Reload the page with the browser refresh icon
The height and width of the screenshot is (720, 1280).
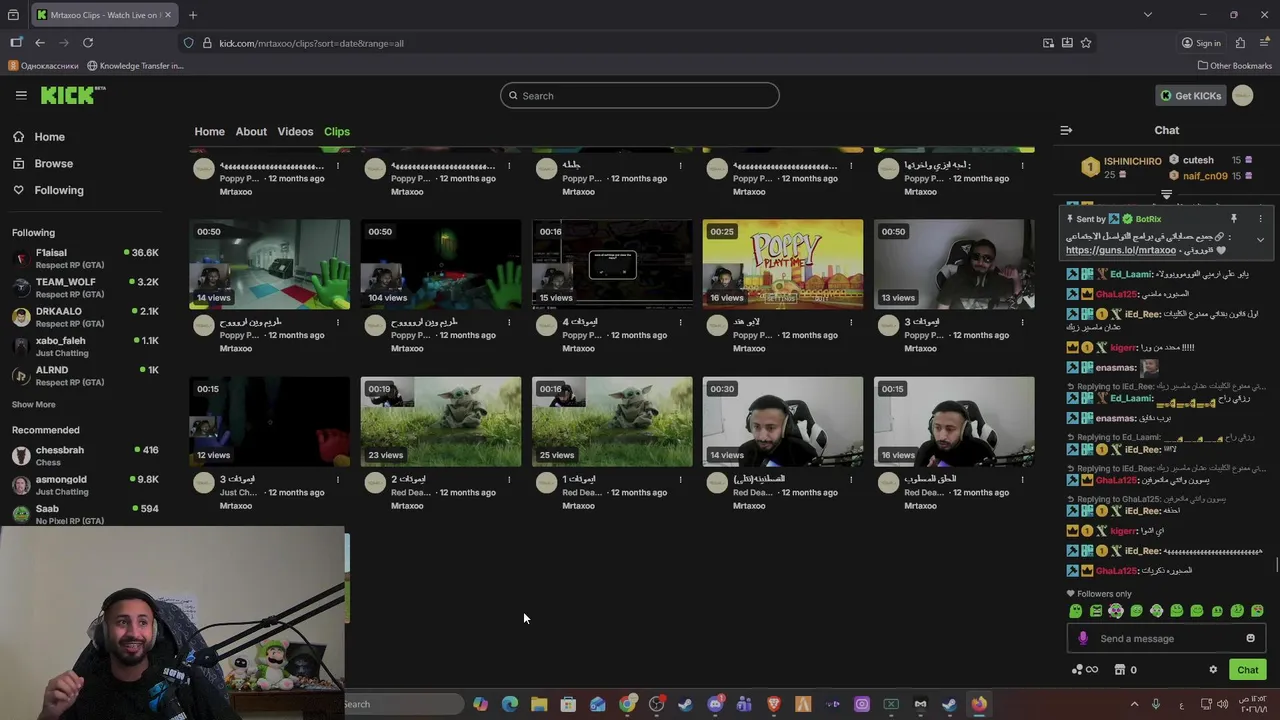(88, 43)
